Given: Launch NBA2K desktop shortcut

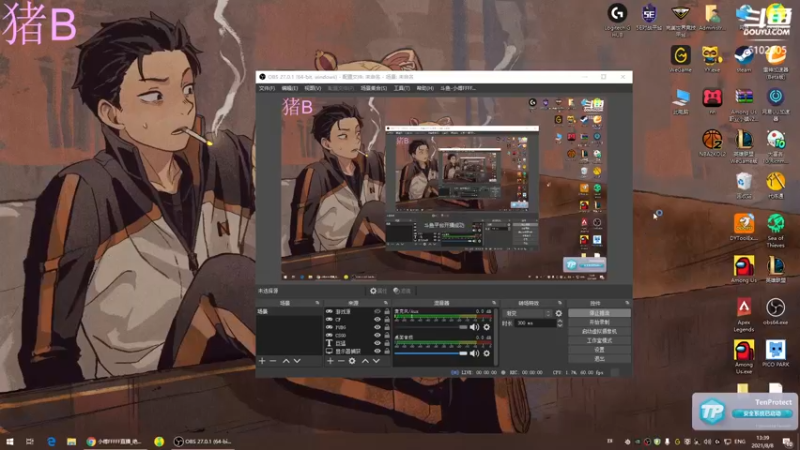Looking at the screenshot, I should (x=712, y=143).
